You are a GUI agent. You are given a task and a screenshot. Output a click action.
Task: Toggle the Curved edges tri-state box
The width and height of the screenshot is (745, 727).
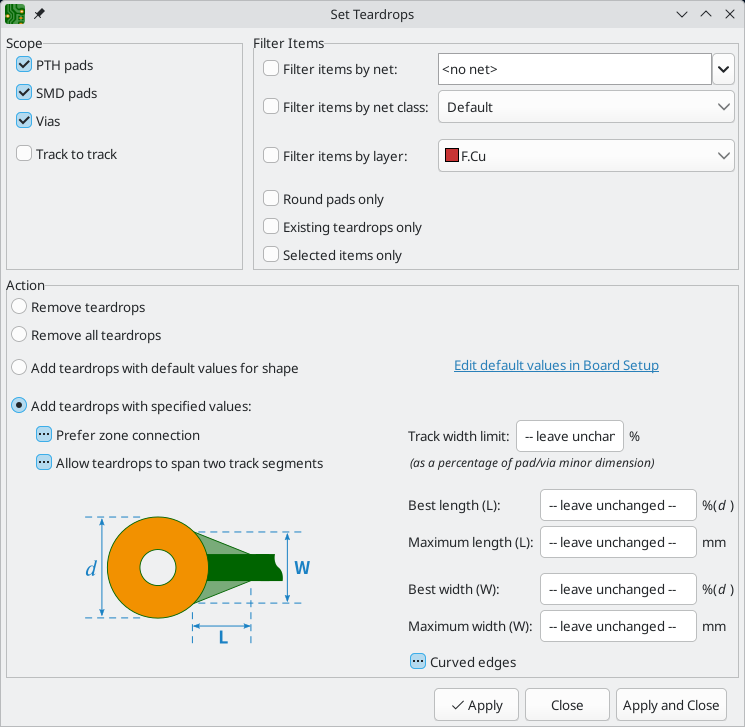[x=418, y=662]
